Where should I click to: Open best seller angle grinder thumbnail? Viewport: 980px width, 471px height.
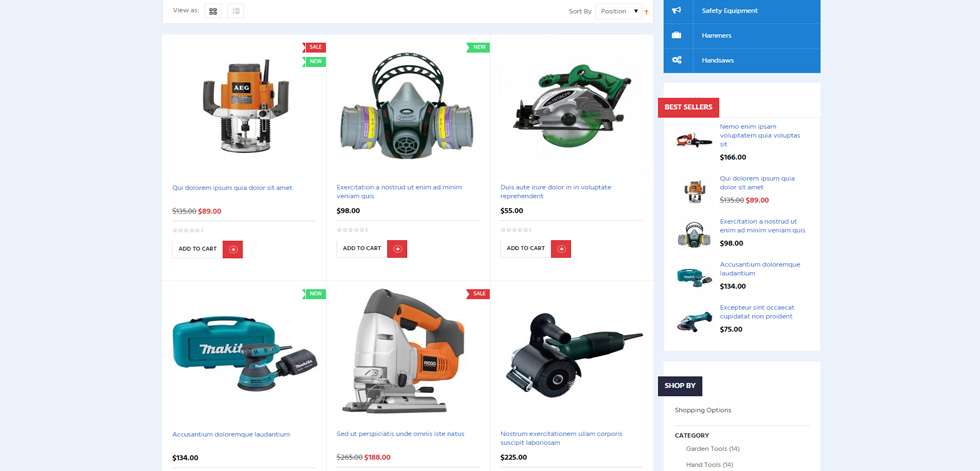(x=694, y=321)
